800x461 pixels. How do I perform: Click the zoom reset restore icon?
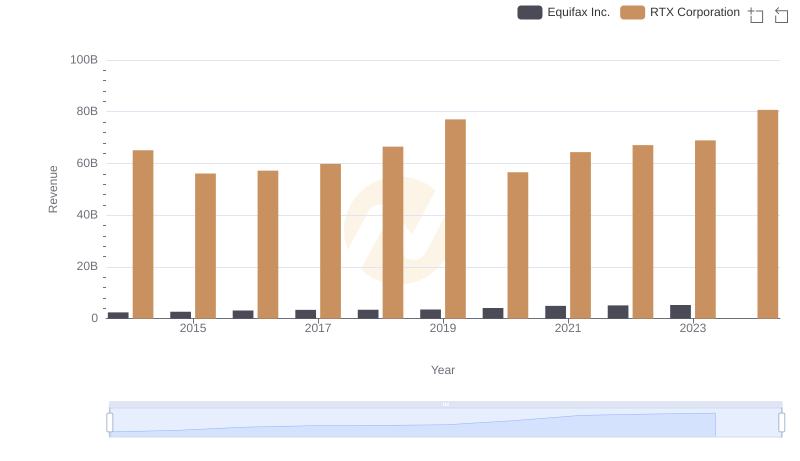781,15
